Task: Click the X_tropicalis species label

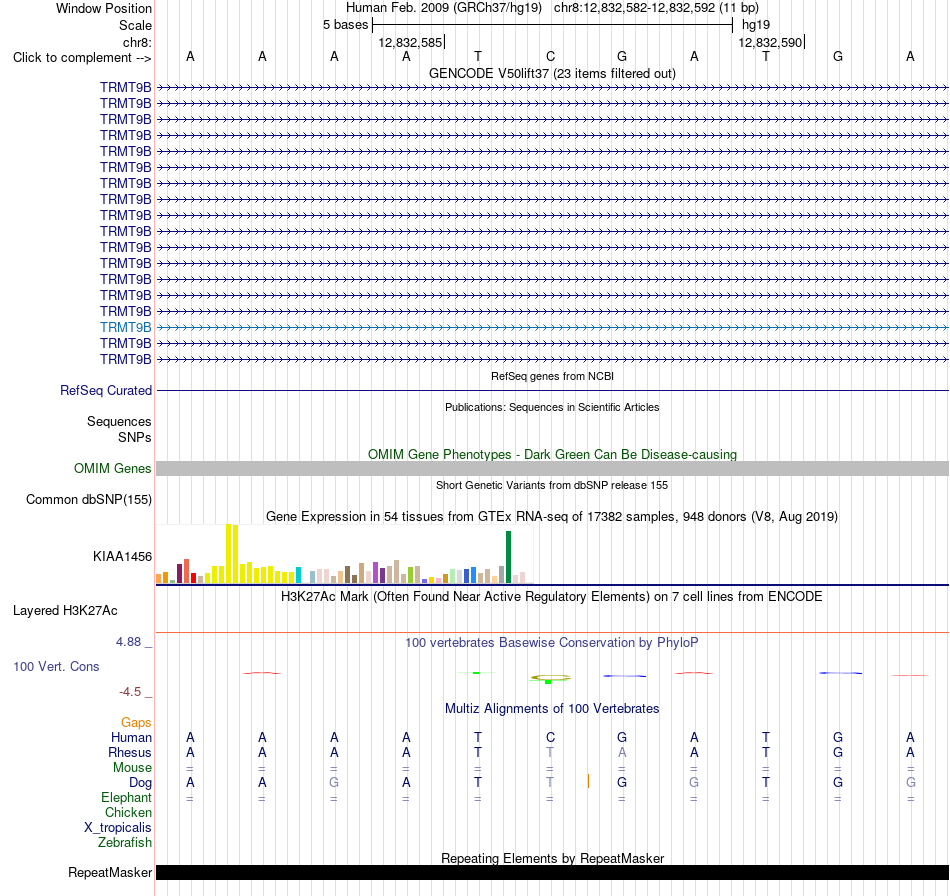Action: [x=118, y=828]
